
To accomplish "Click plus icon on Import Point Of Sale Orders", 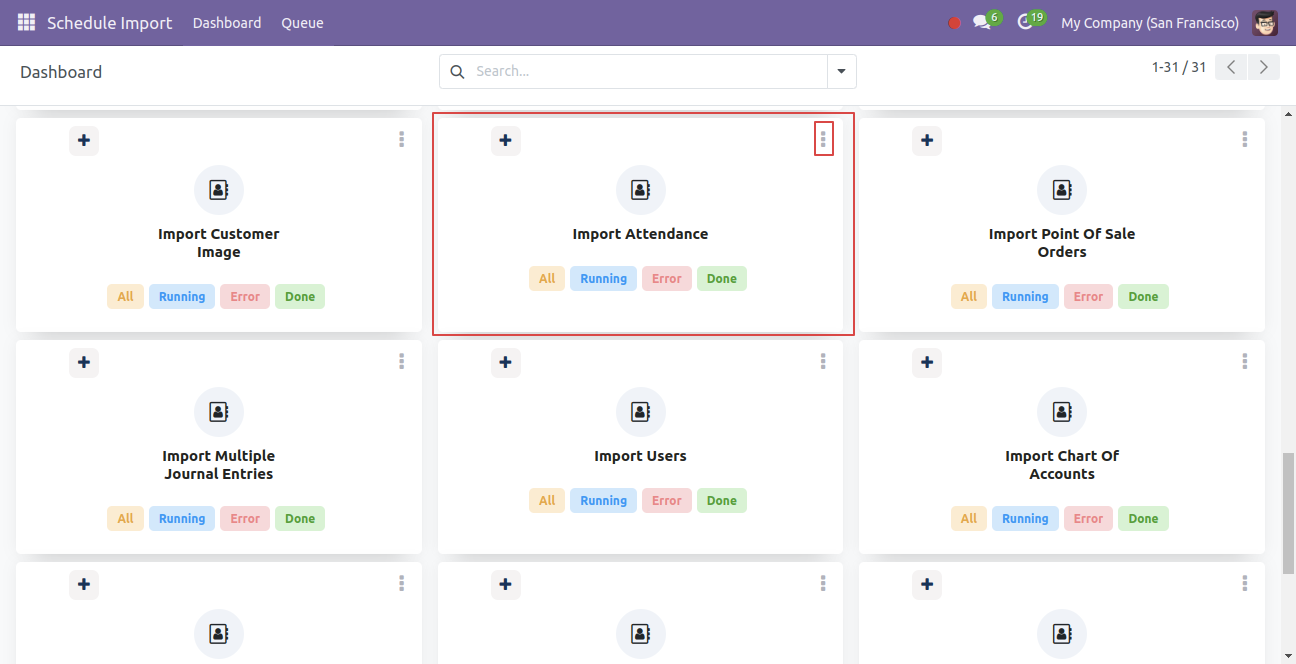I will [x=927, y=141].
